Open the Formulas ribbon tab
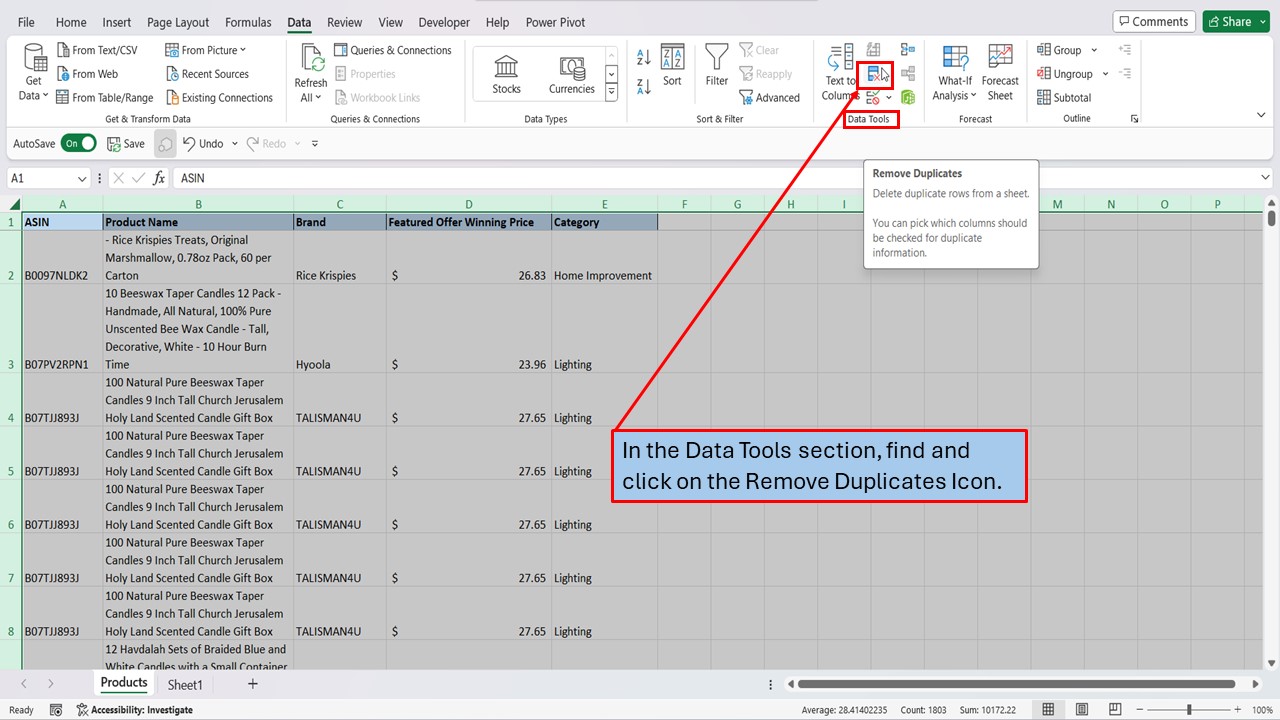Screen dimensions: 1280x720 click(248, 21)
